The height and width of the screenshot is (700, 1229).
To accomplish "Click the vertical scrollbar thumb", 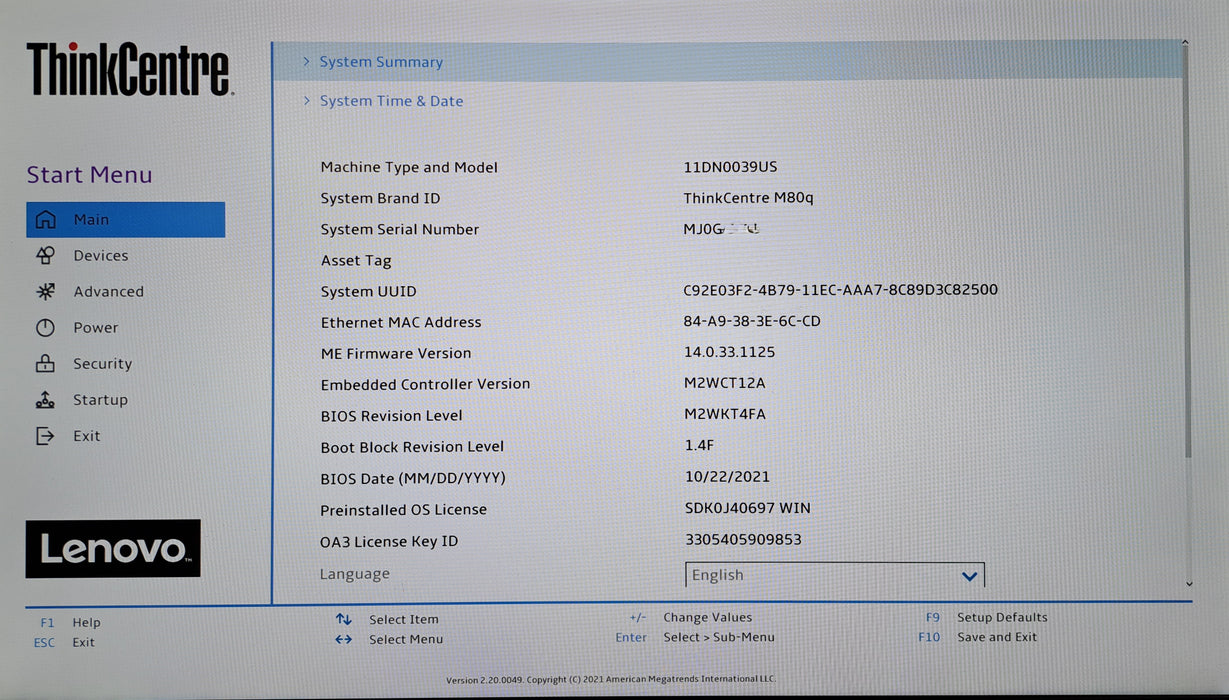I will 1187,250.
